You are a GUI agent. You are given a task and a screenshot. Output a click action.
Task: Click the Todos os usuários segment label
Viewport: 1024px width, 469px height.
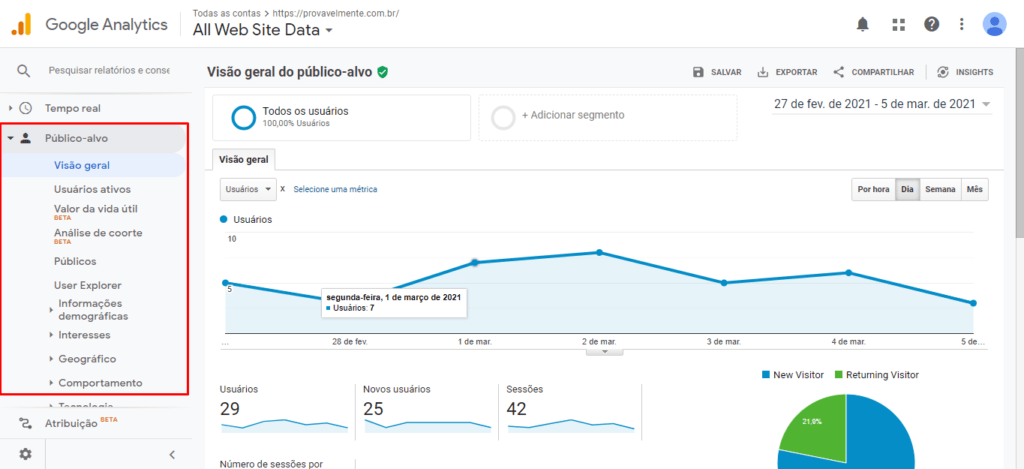[x=306, y=112]
